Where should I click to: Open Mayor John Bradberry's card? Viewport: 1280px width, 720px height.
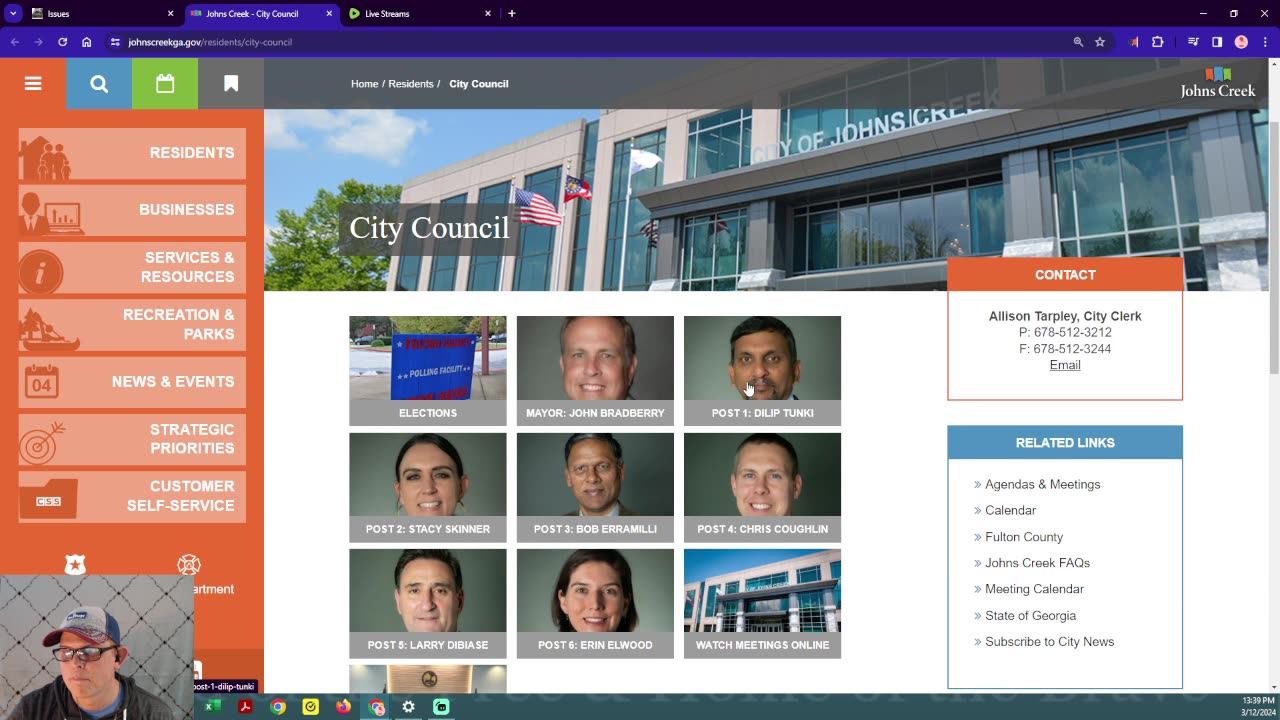tap(595, 371)
